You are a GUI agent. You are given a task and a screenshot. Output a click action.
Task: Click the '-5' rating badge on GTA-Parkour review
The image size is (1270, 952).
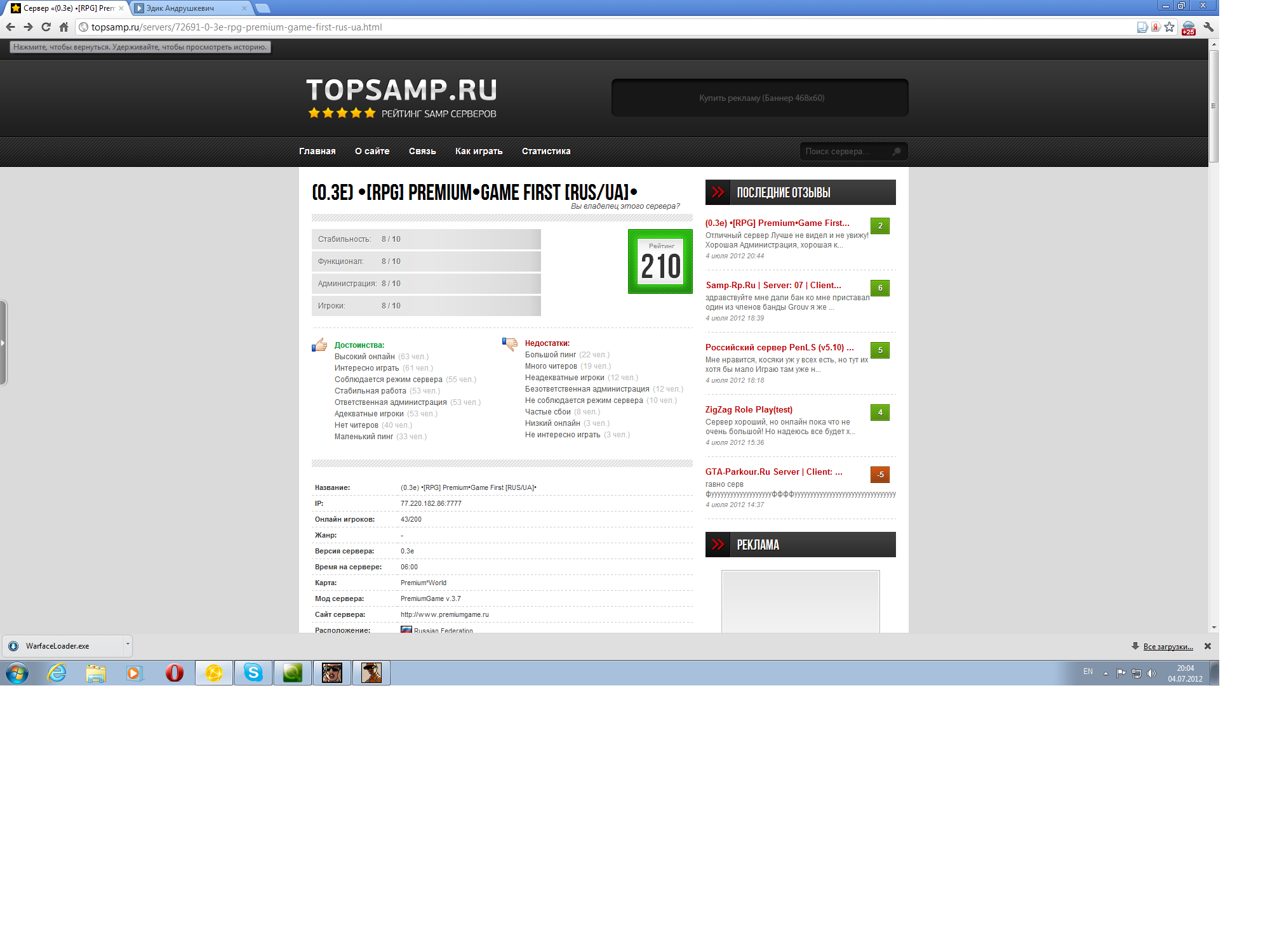coord(880,475)
